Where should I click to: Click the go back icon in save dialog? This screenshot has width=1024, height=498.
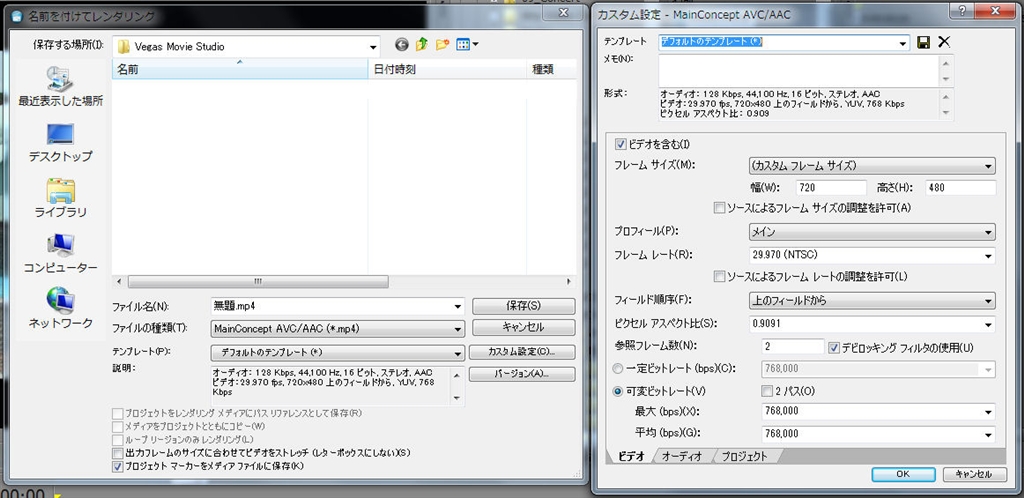pyautogui.click(x=402, y=45)
